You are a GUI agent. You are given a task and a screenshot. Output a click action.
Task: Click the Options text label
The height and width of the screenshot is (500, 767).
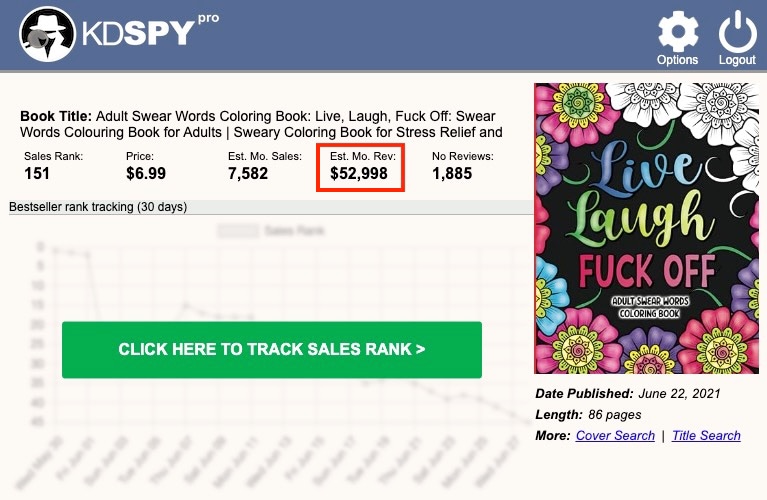677,60
